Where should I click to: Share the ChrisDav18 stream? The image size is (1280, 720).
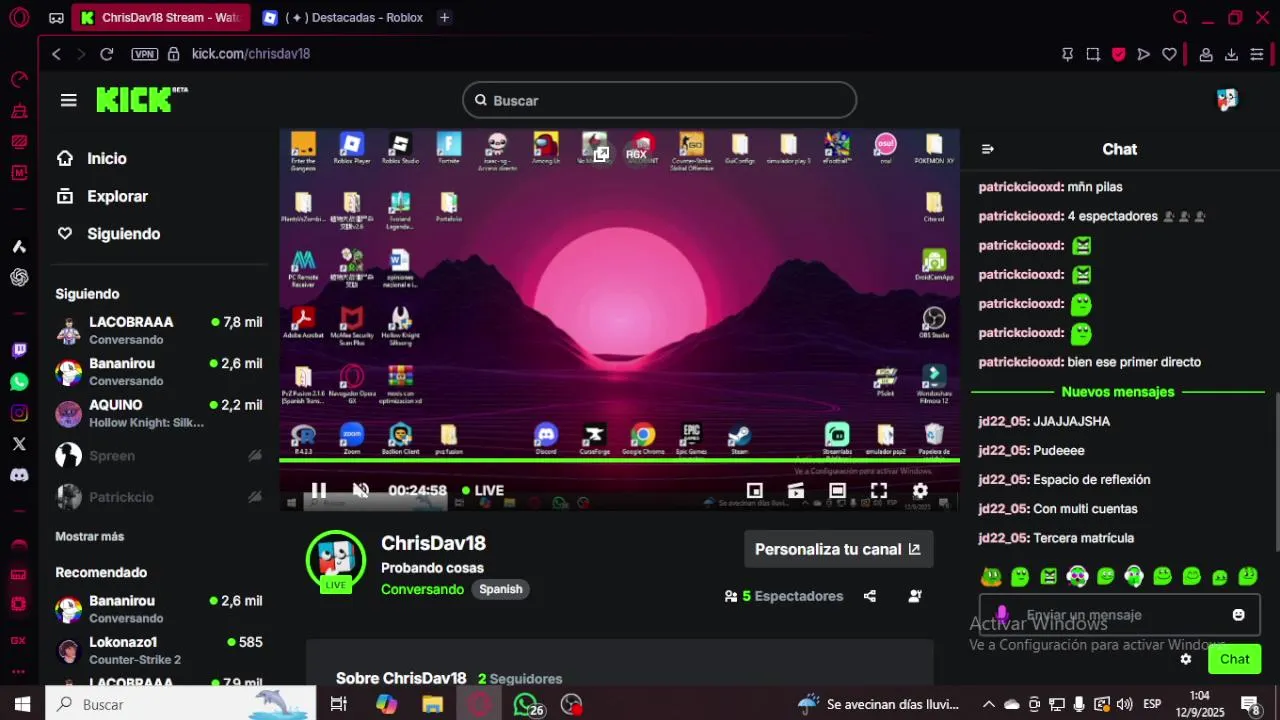coord(870,596)
